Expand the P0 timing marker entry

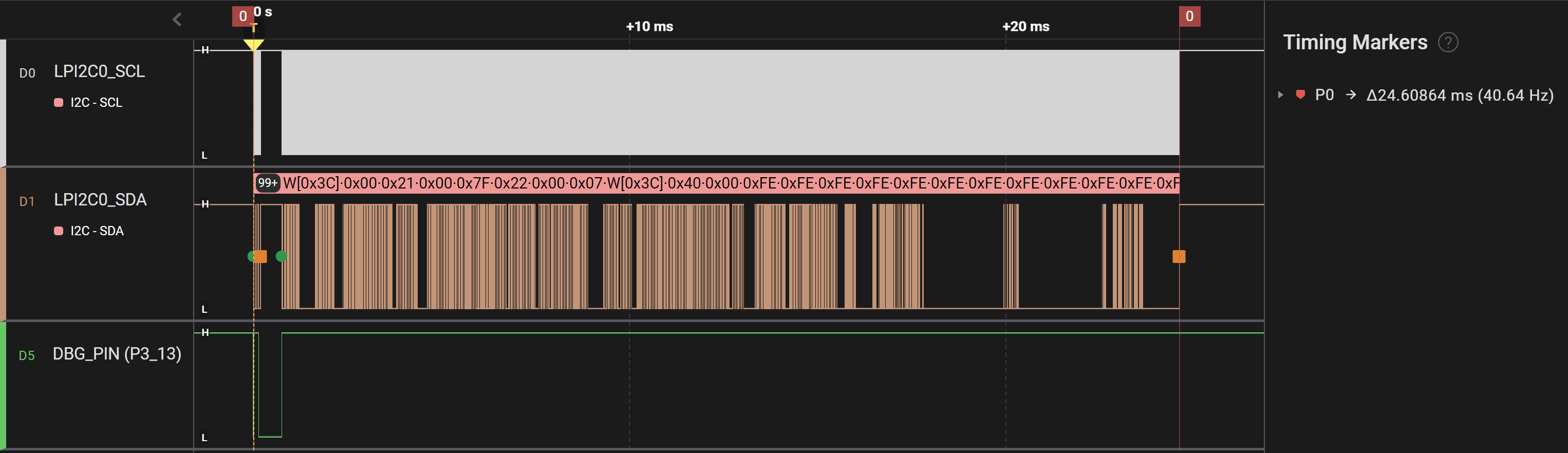(1280, 95)
